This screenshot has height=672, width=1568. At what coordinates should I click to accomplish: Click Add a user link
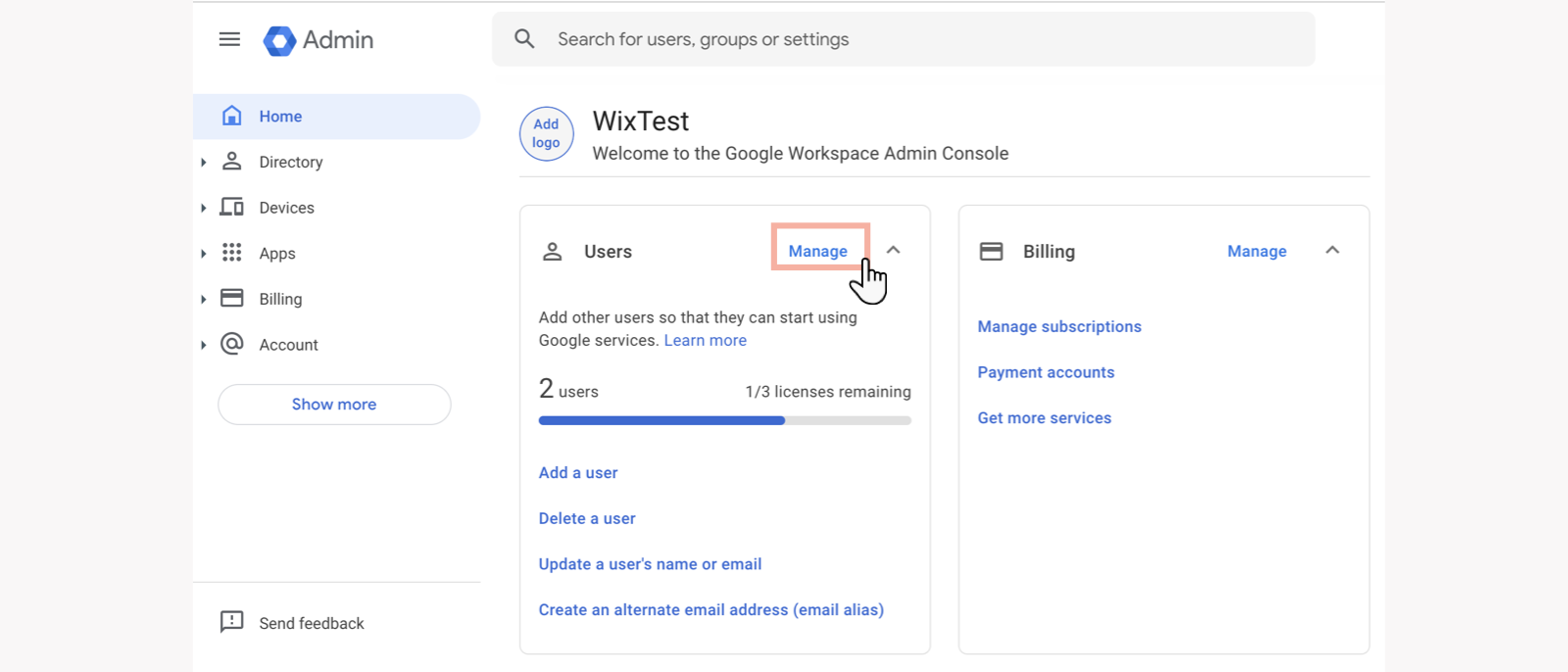point(578,472)
